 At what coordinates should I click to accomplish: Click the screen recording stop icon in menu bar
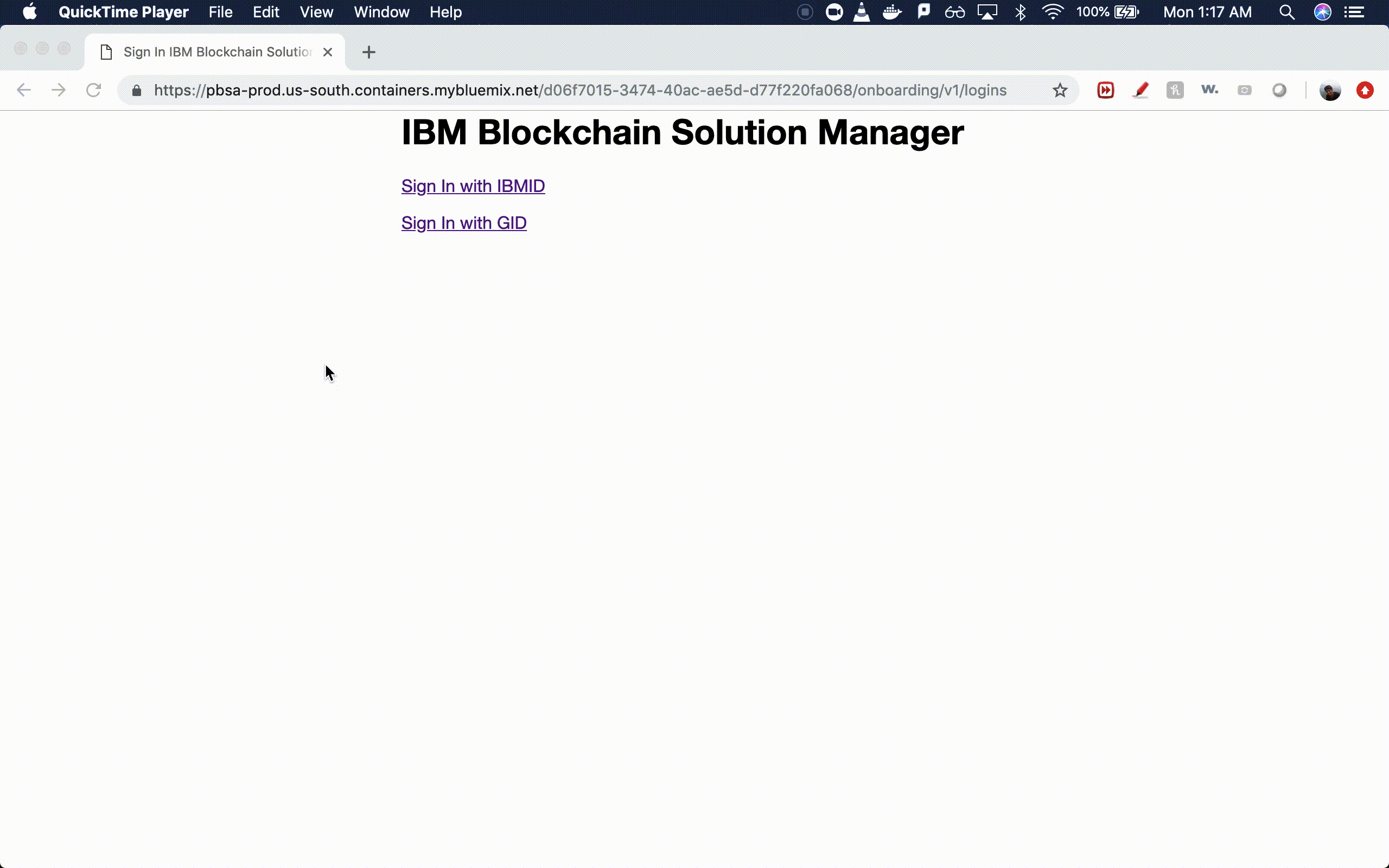pos(805,12)
